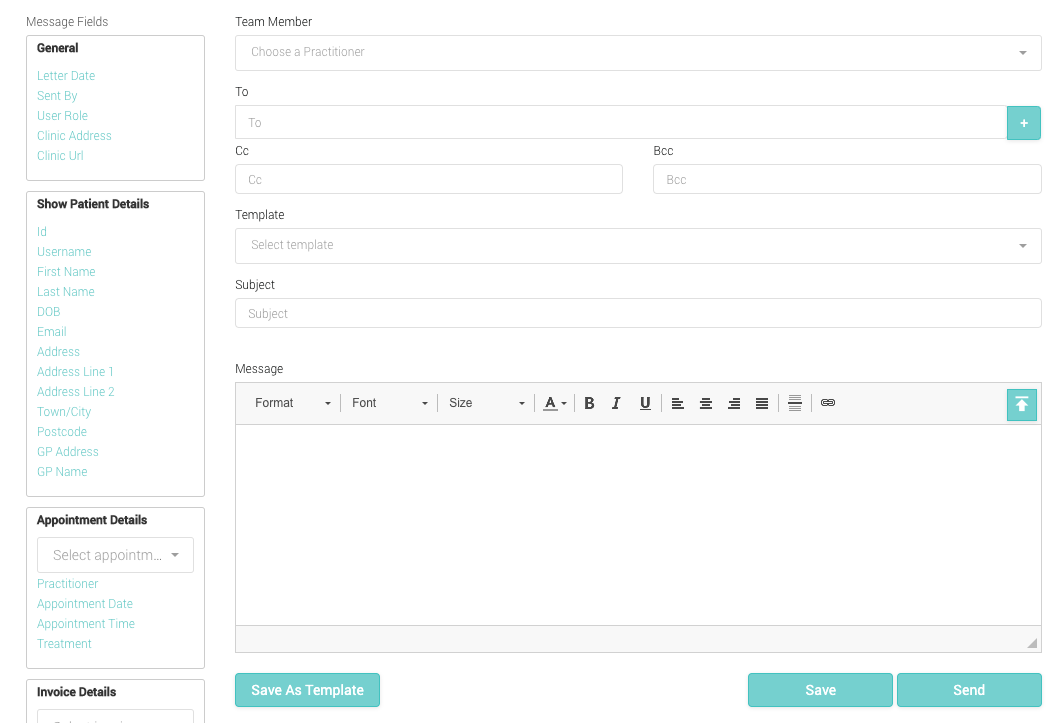Toggle italic formatting in the message editor

coord(616,403)
